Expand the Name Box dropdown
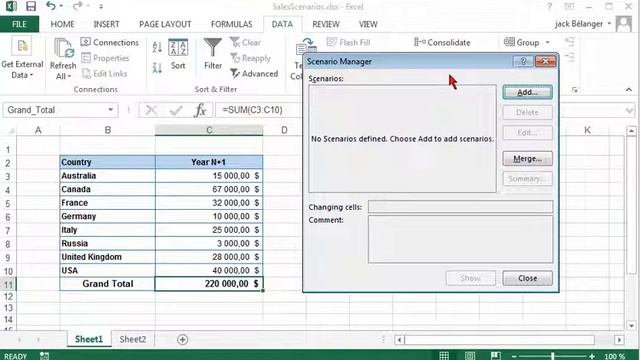 click(x=110, y=110)
